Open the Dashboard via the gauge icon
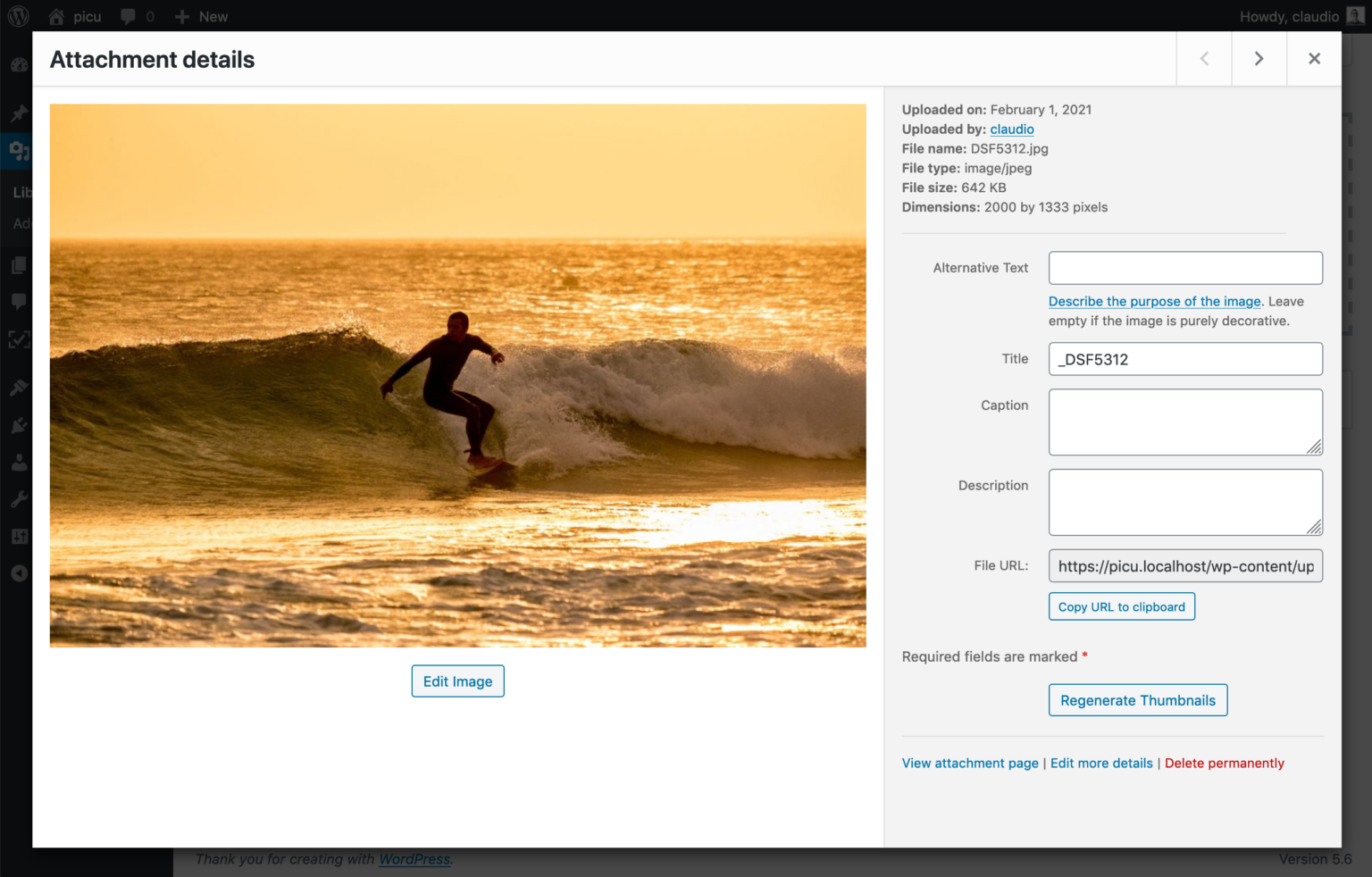This screenshot has width=1372, height=877. click(x=18, y=64)
